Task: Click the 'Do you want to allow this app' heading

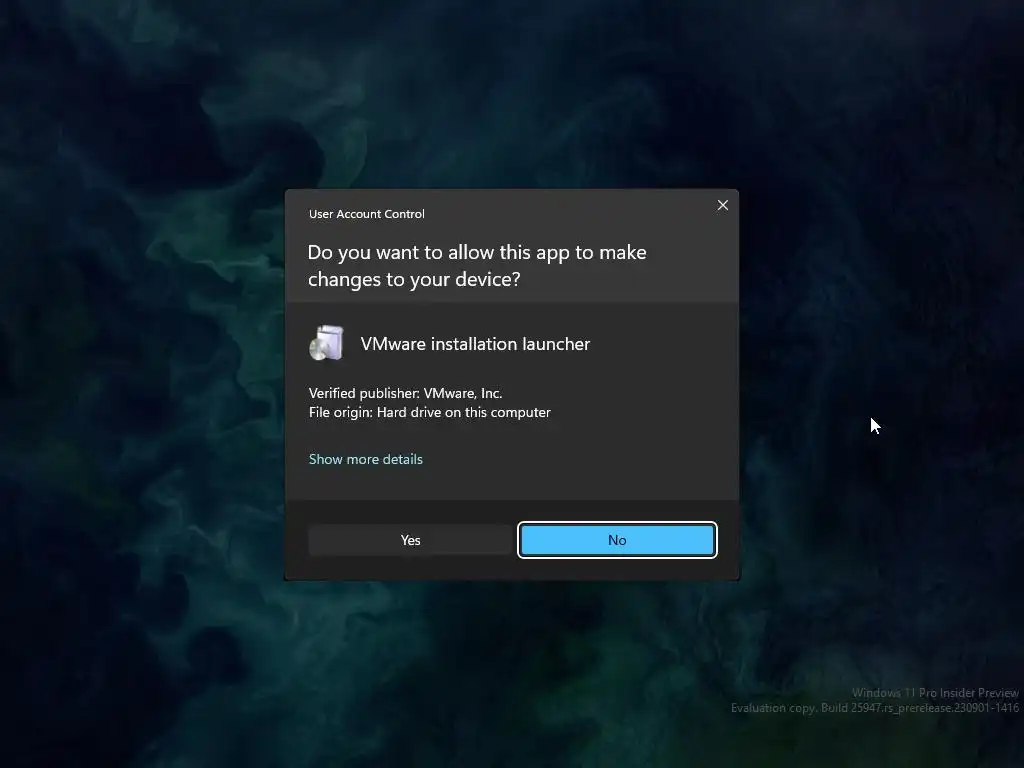Action: point(477,266)
